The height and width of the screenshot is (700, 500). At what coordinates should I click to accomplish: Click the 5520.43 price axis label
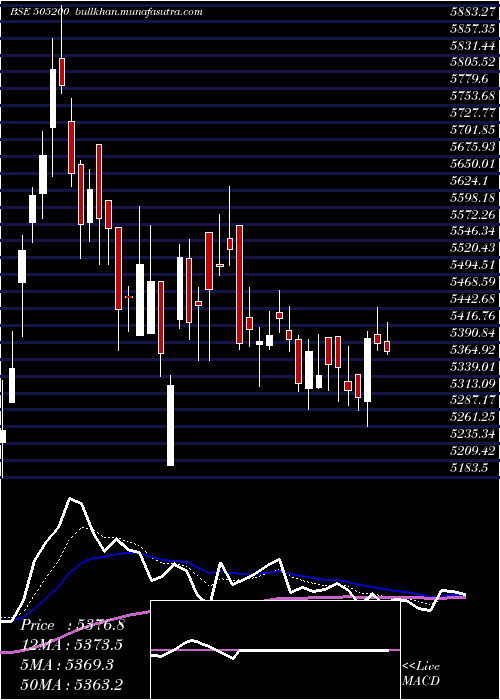pyautogui.click(x=473, y=248)
